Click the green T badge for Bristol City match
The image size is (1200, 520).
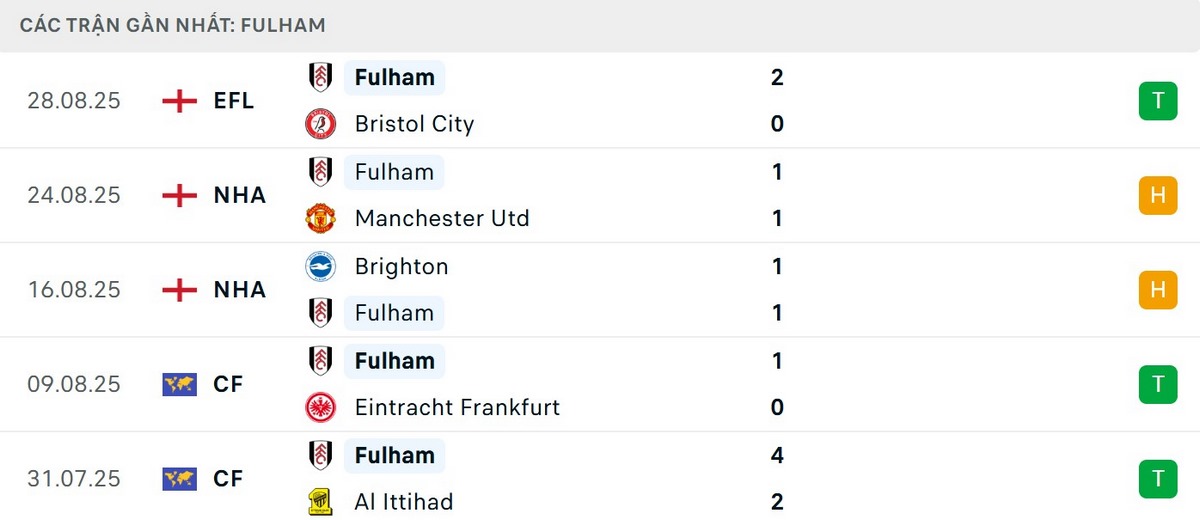tap(1158, 101)
